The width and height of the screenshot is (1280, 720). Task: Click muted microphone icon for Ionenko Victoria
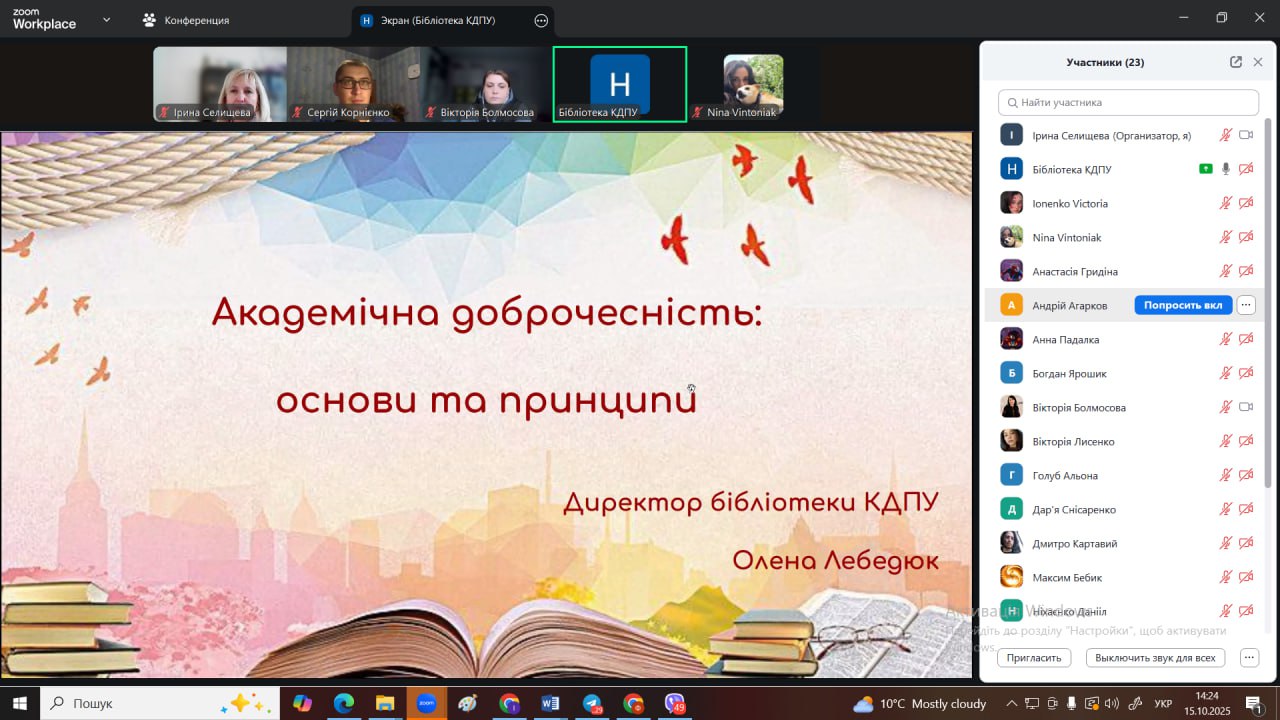click(1225, 203)
